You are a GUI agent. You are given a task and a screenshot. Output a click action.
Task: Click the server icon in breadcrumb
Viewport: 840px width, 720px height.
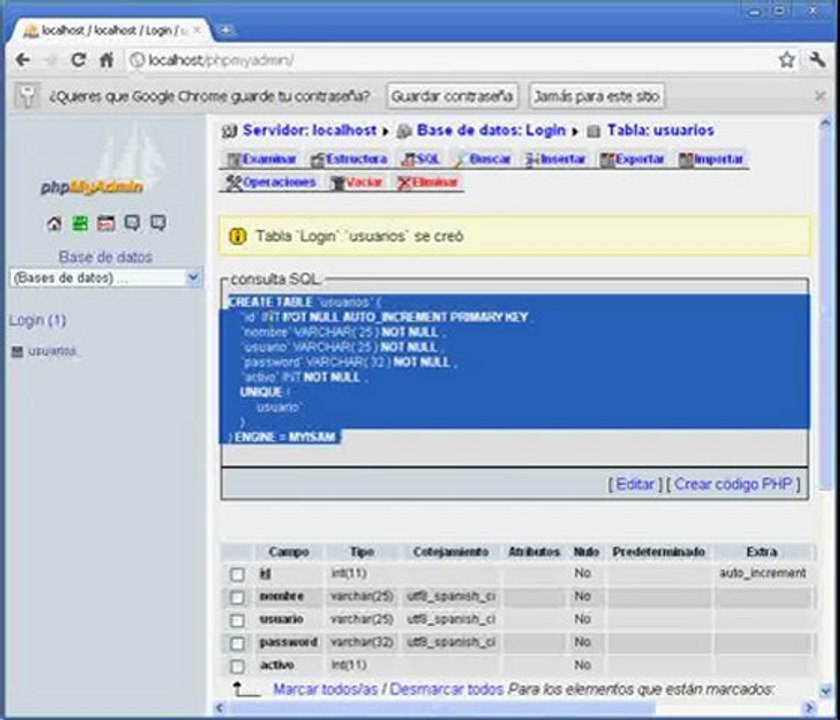(229, 131)
